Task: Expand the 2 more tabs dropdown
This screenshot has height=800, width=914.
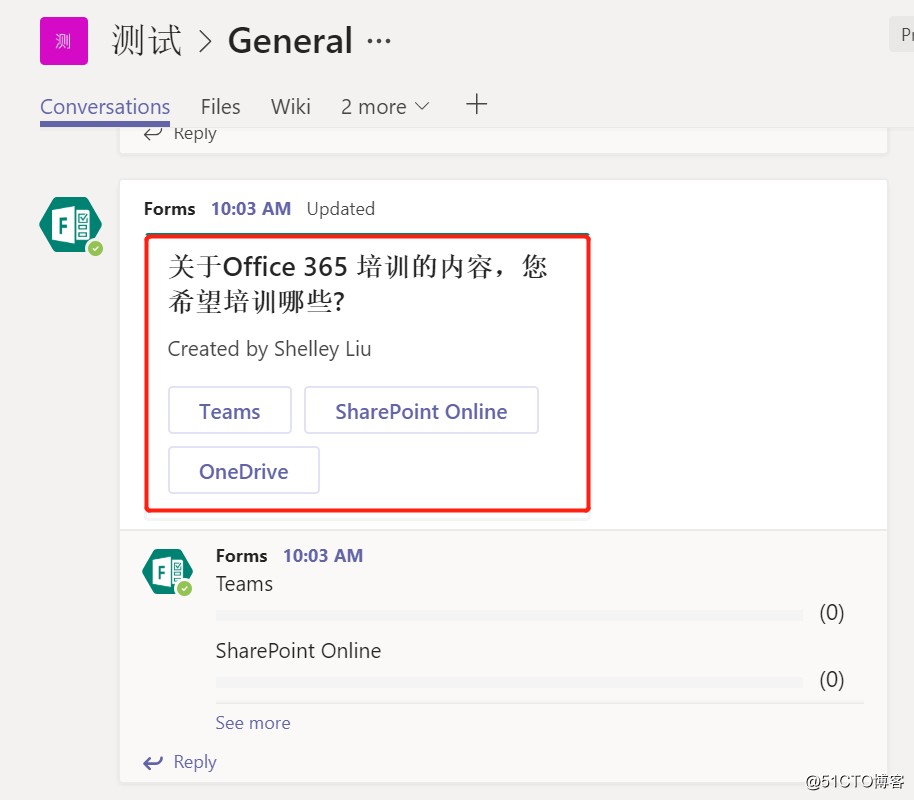Action: [x=385, y=107]
